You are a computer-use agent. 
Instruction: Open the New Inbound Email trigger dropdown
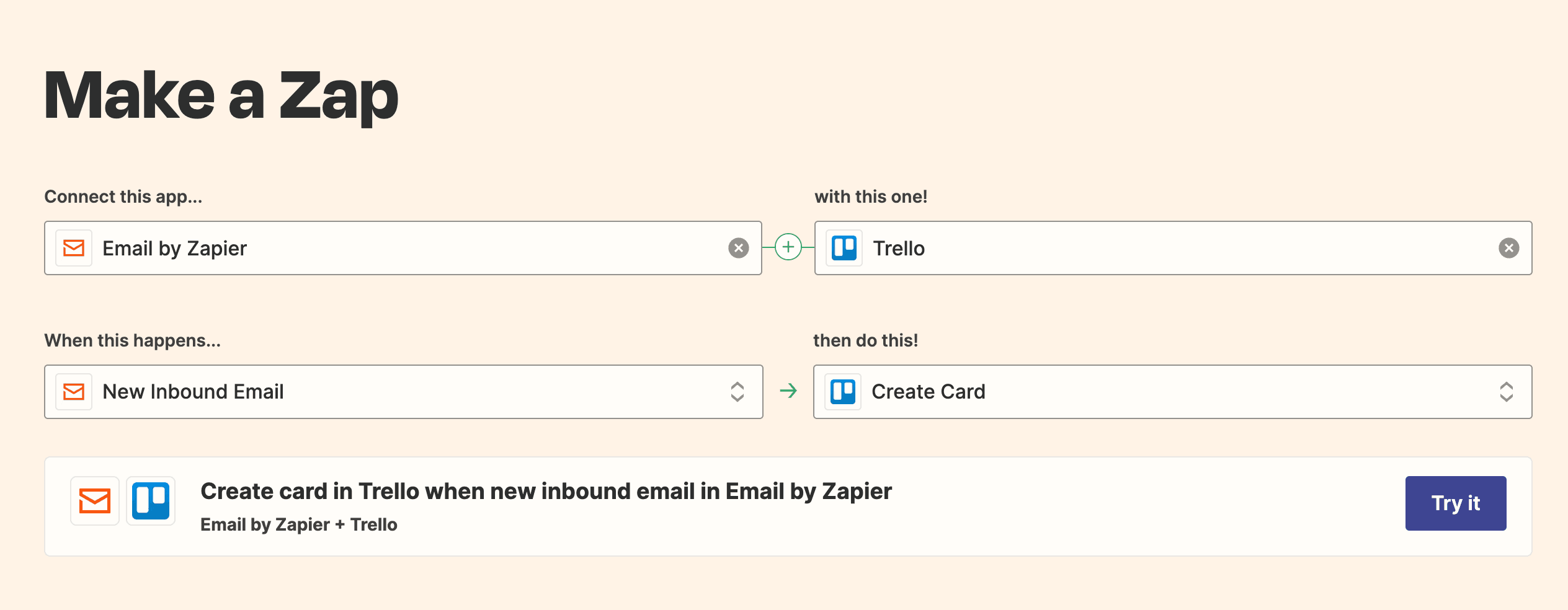(403, 392)
